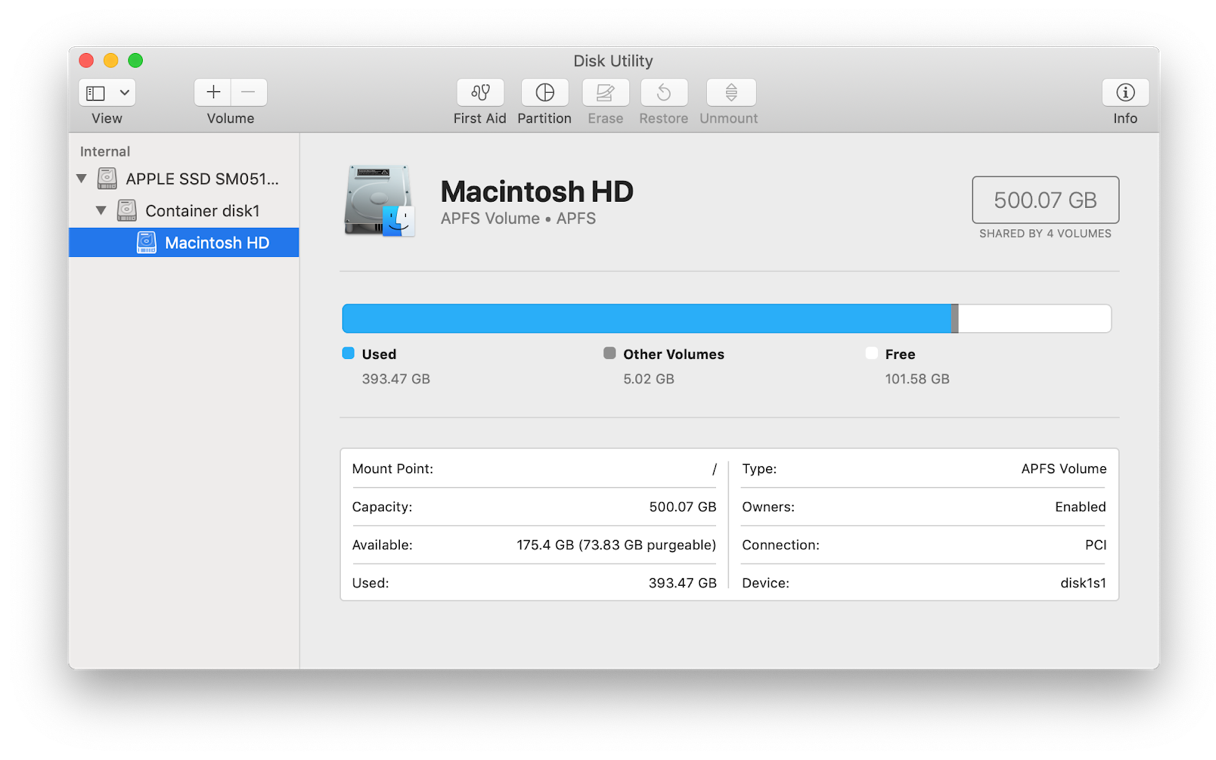
Task: Remove volume with the minus button
Action: (249, 92)
